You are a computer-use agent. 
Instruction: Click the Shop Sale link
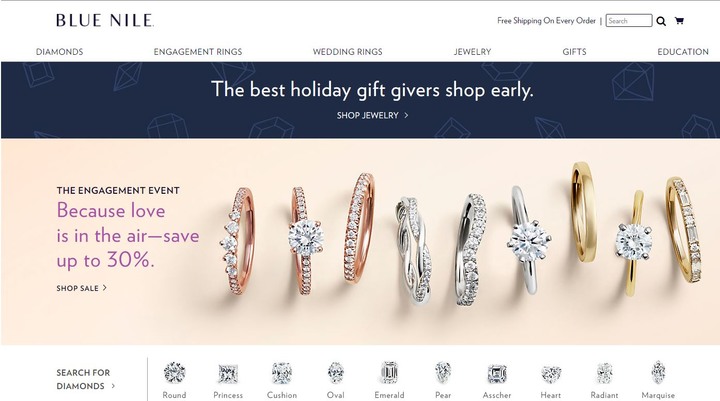[82, 288]
